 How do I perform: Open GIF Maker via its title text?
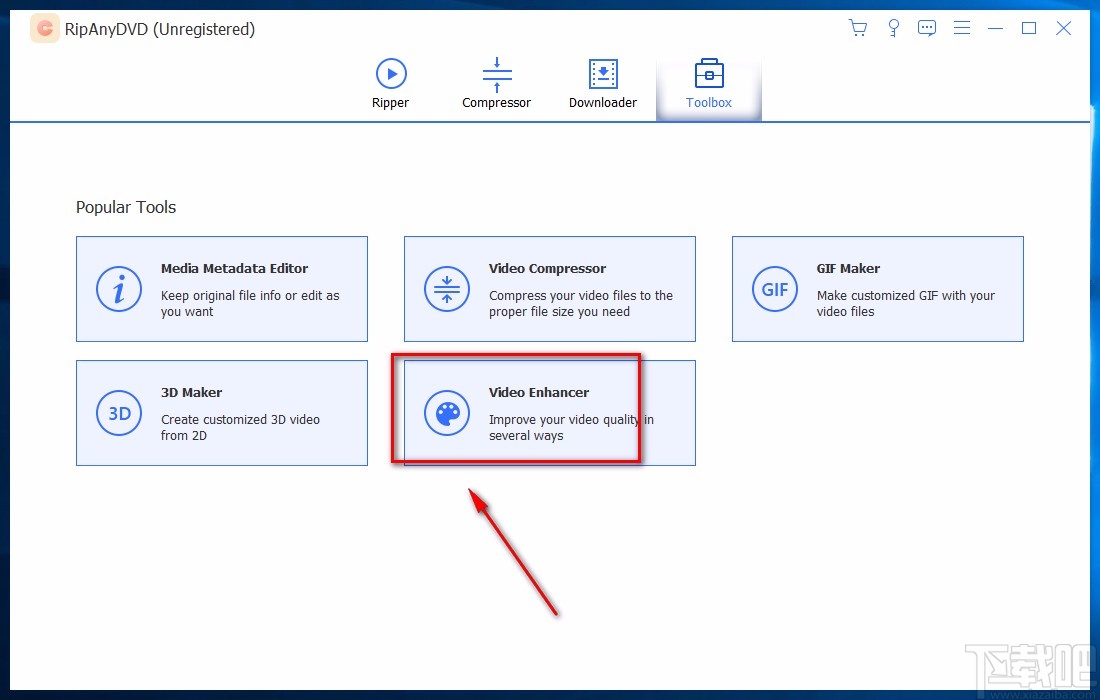coord(847,269)
